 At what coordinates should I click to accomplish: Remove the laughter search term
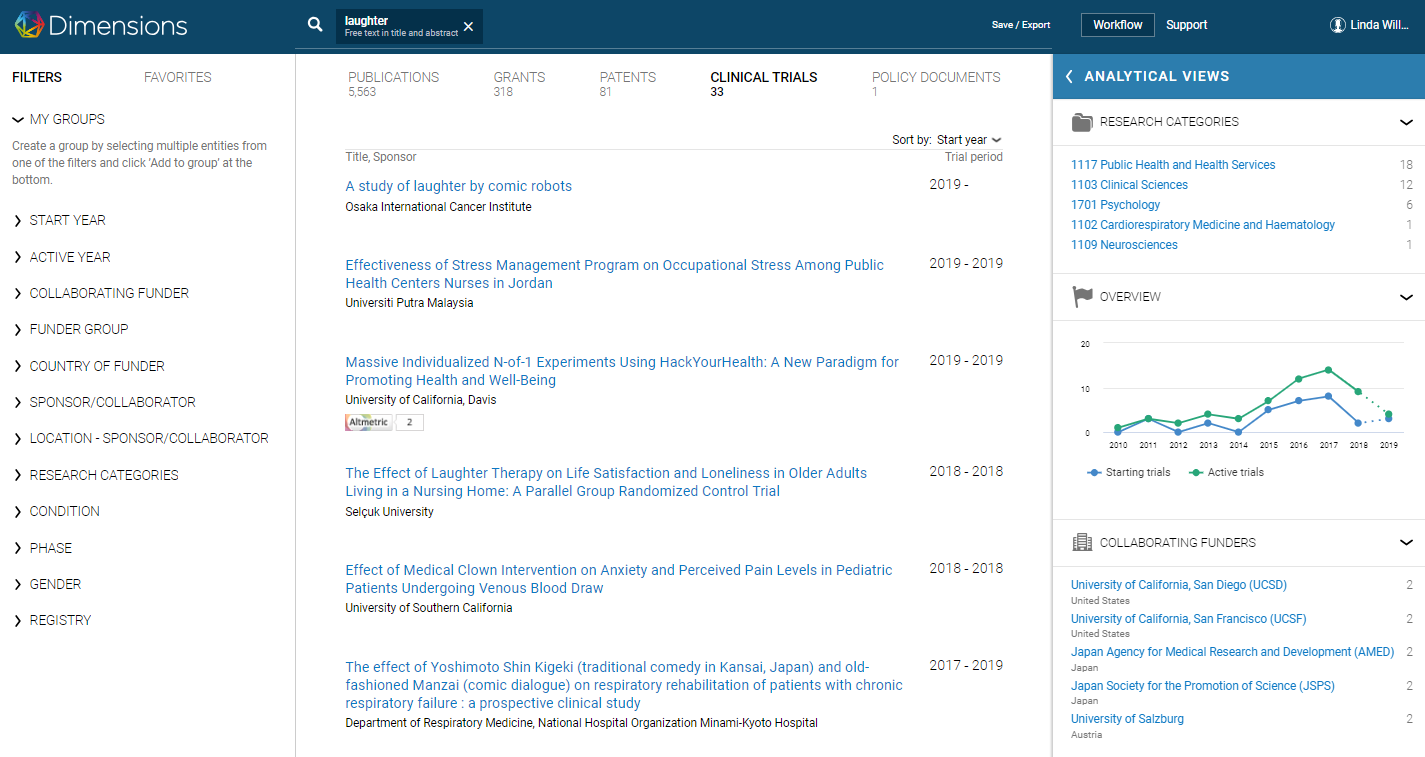tap(469, 26)
